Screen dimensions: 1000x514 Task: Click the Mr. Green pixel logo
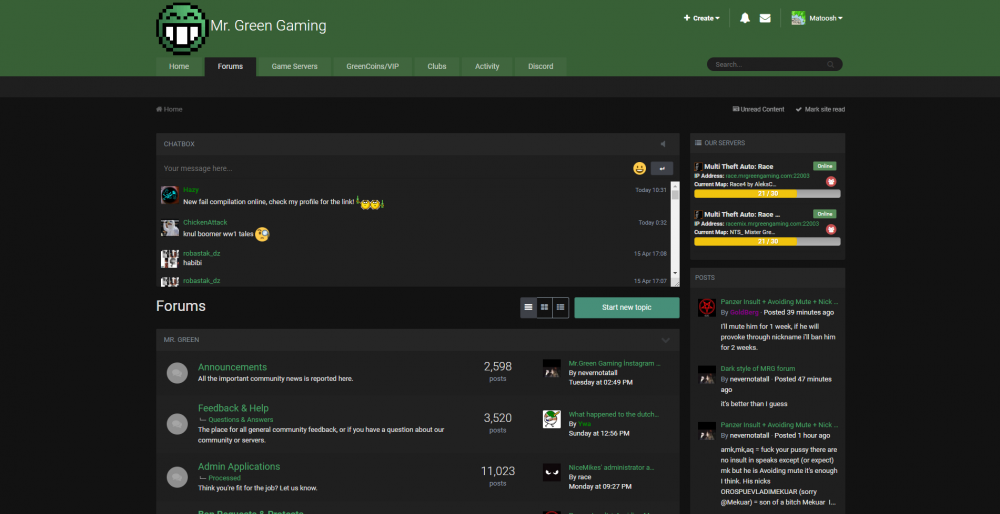(x=181, y=27)
